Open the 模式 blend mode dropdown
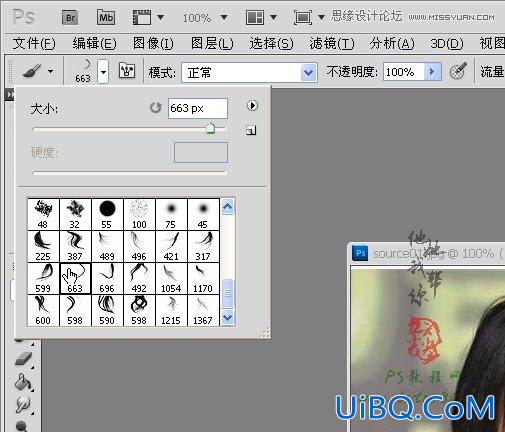 [249, 72]
